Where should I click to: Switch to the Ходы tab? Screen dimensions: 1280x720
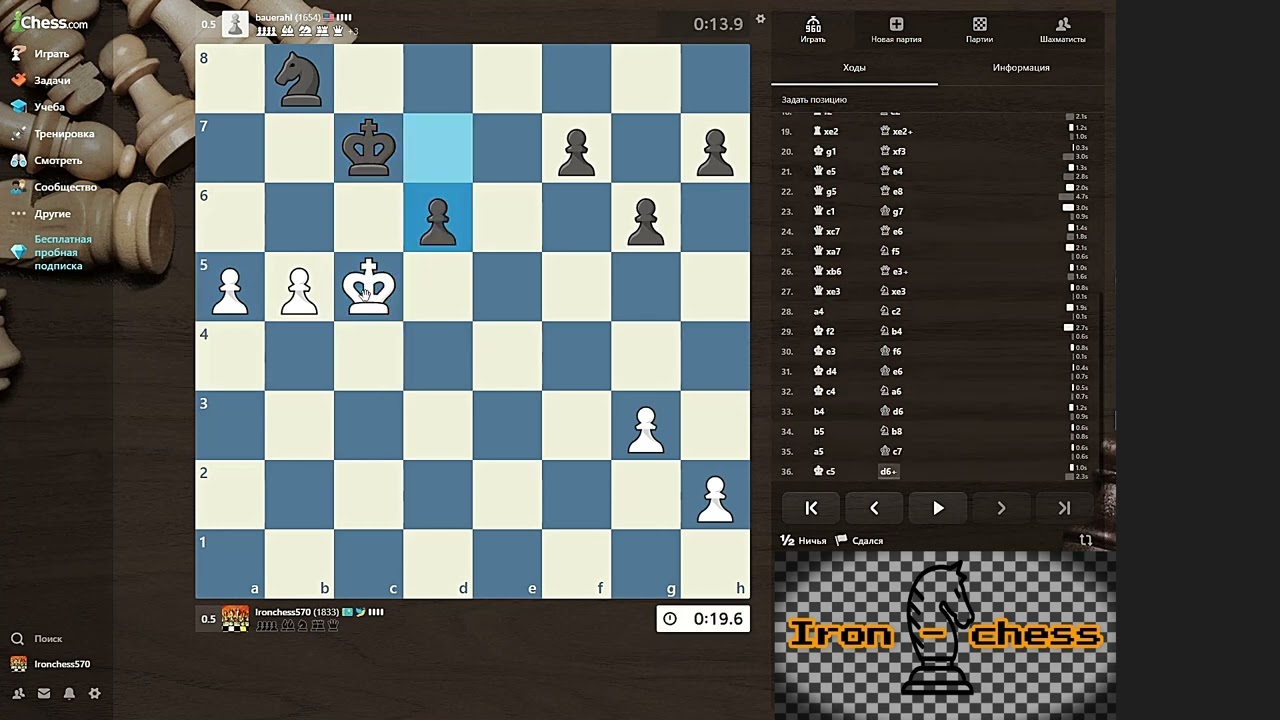[x=854, y=68]
